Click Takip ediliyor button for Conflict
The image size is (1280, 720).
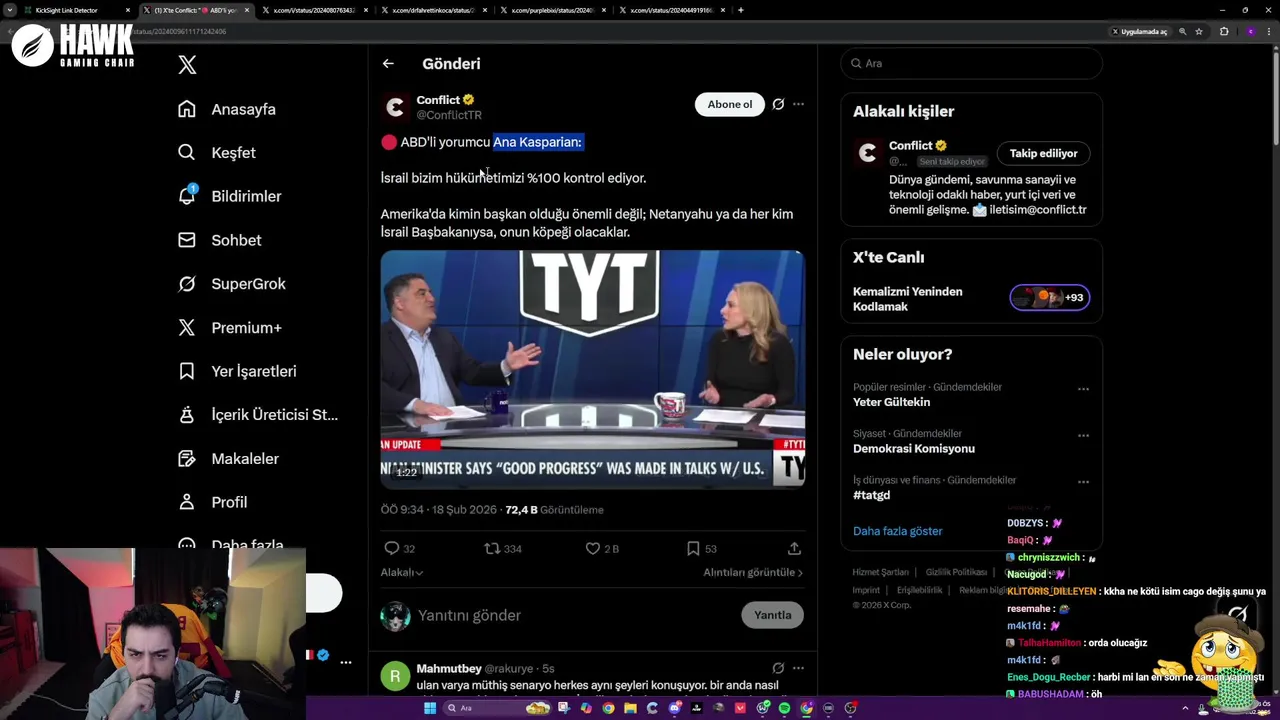tap(1043, 153)
